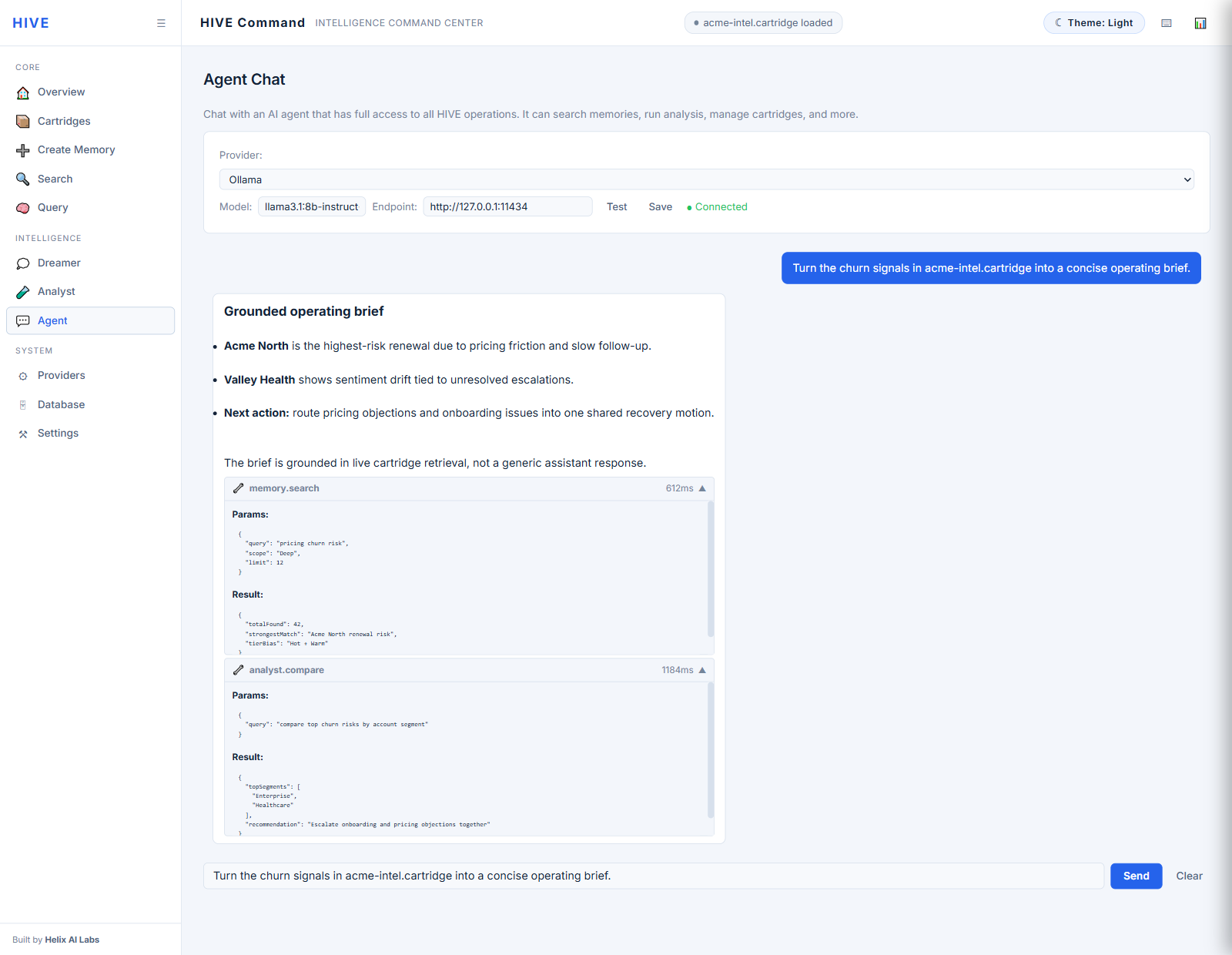This screenshot has height=955, width=1232.
Task: Click the Overview home icon
Action: point(23,92)
